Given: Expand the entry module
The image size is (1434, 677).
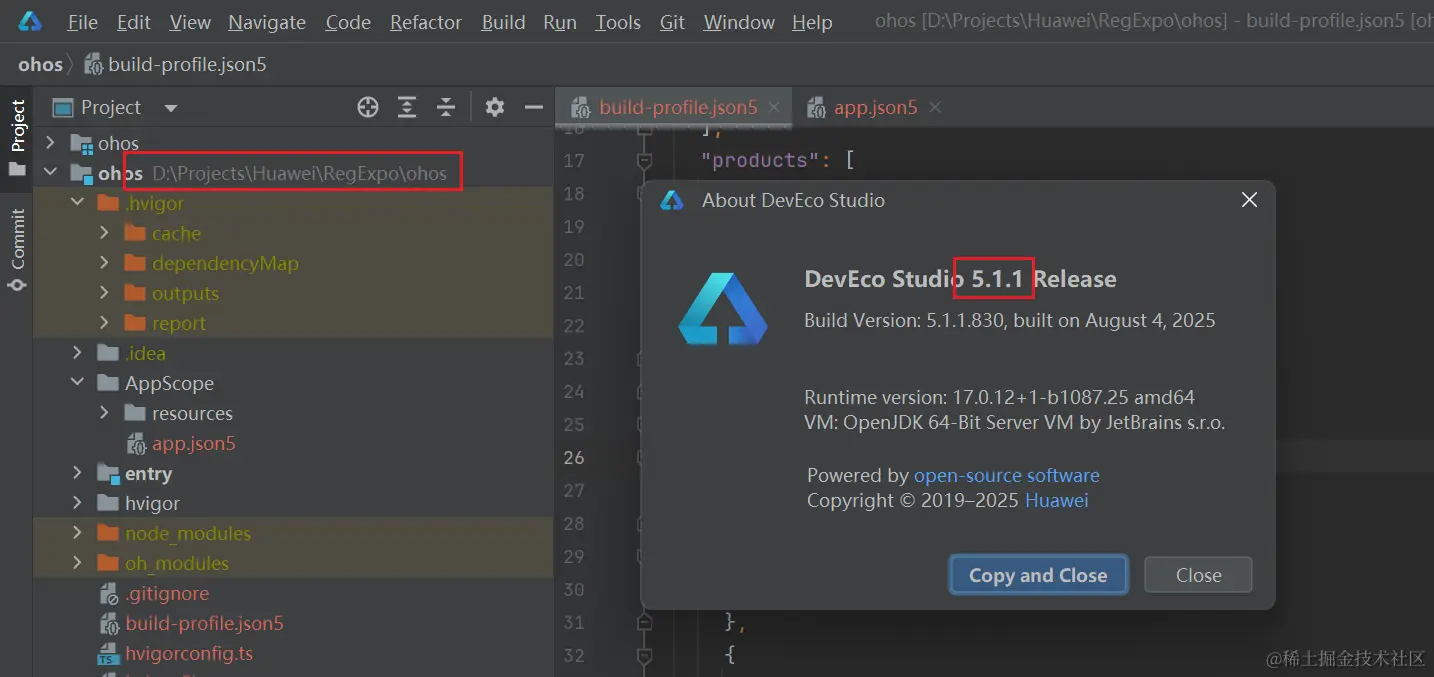Looking at the screenshot, I should point(77,473).
